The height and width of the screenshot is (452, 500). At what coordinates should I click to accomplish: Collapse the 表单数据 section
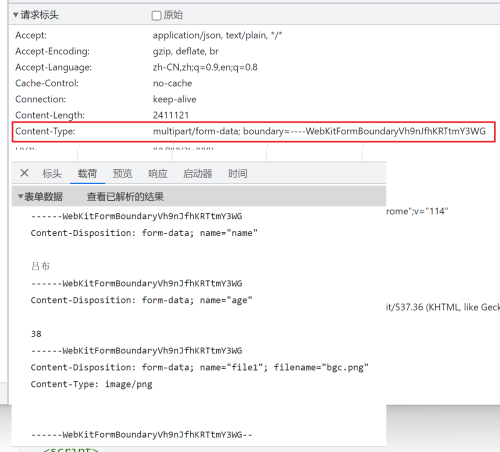pos(20,197)
